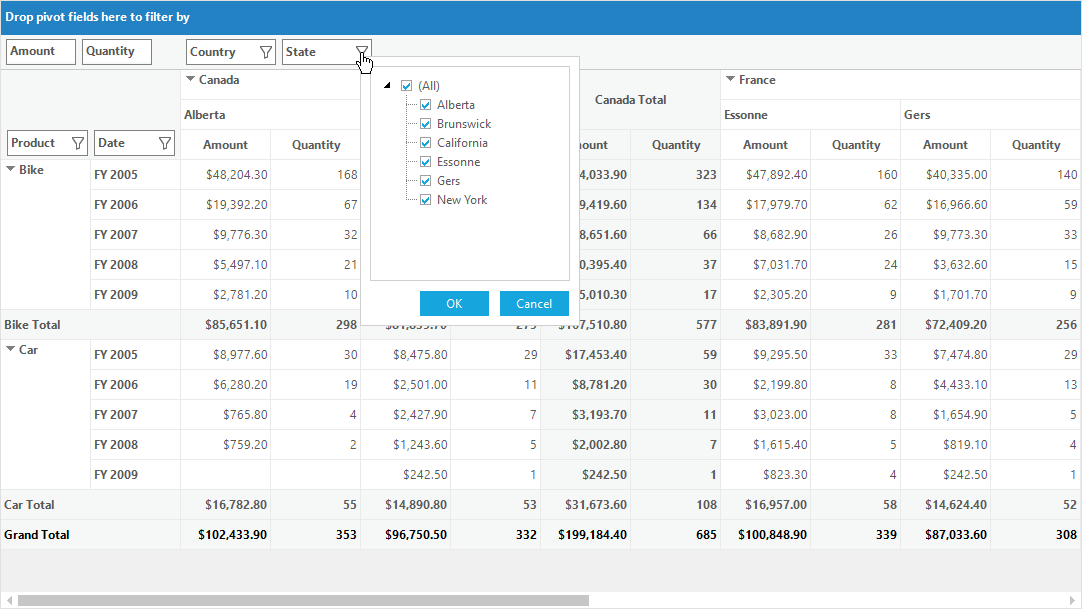Open the Product field filter icon
1082x609 pixels.
click(78, 143)
